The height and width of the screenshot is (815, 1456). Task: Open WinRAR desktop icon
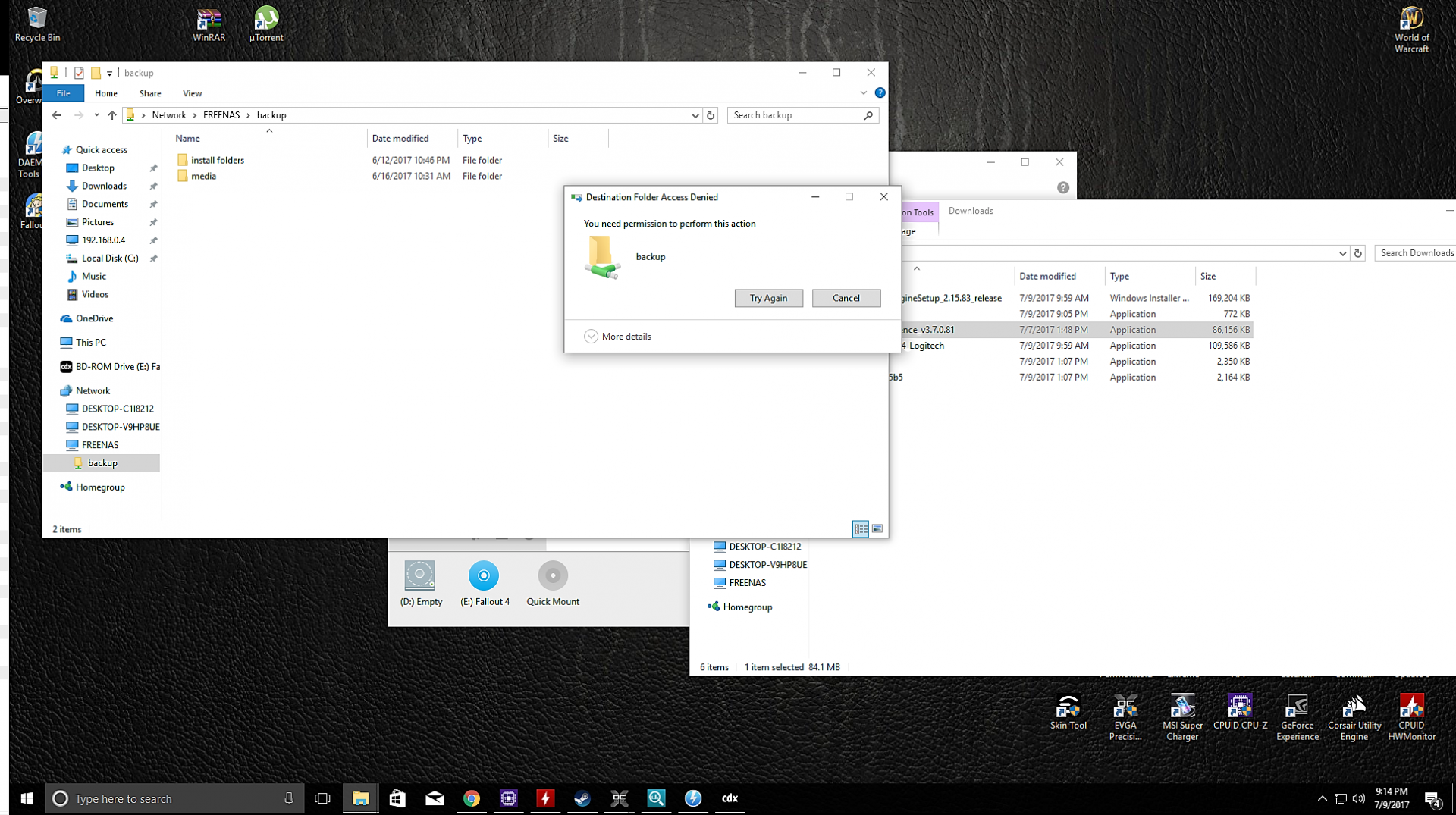pyautogui.click(x=209, y=24)
